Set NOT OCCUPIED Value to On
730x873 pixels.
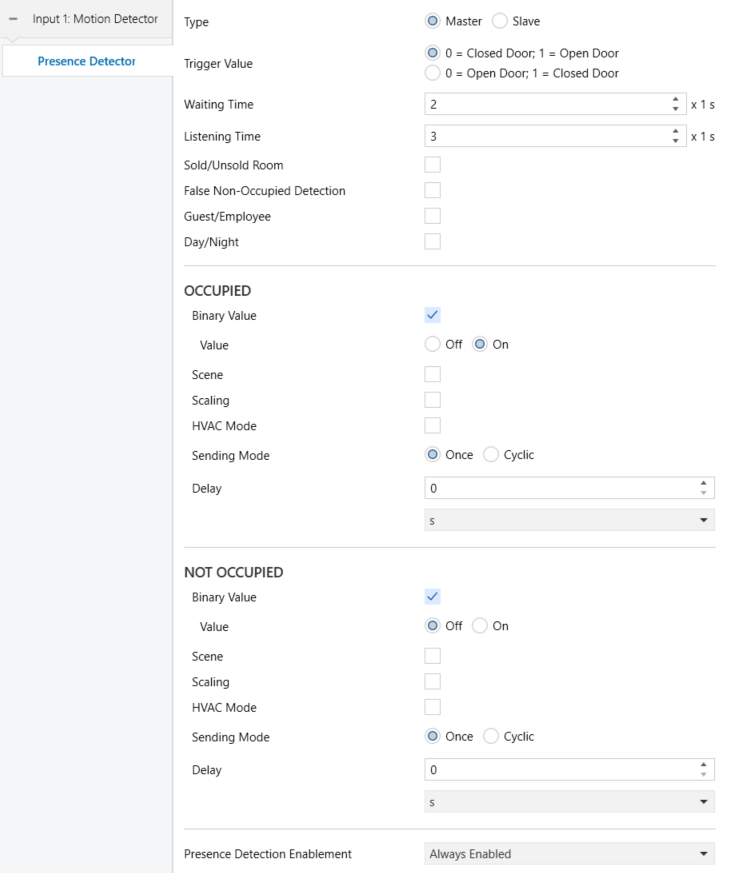point(479,626)
